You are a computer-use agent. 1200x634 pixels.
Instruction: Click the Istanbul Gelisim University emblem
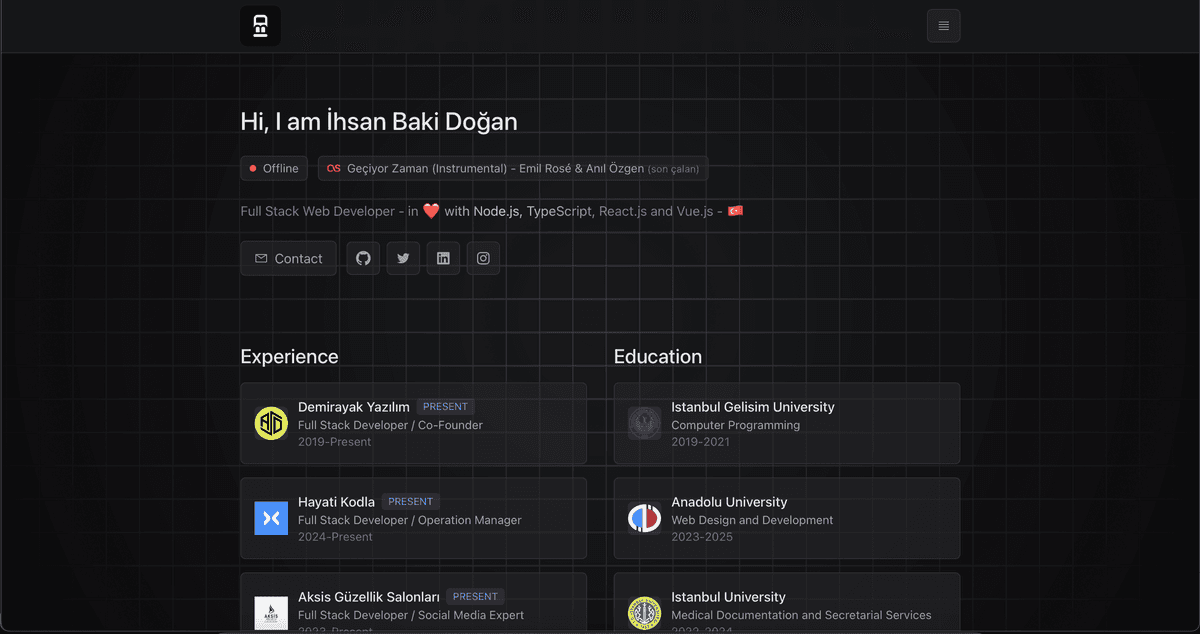point(644,423)
